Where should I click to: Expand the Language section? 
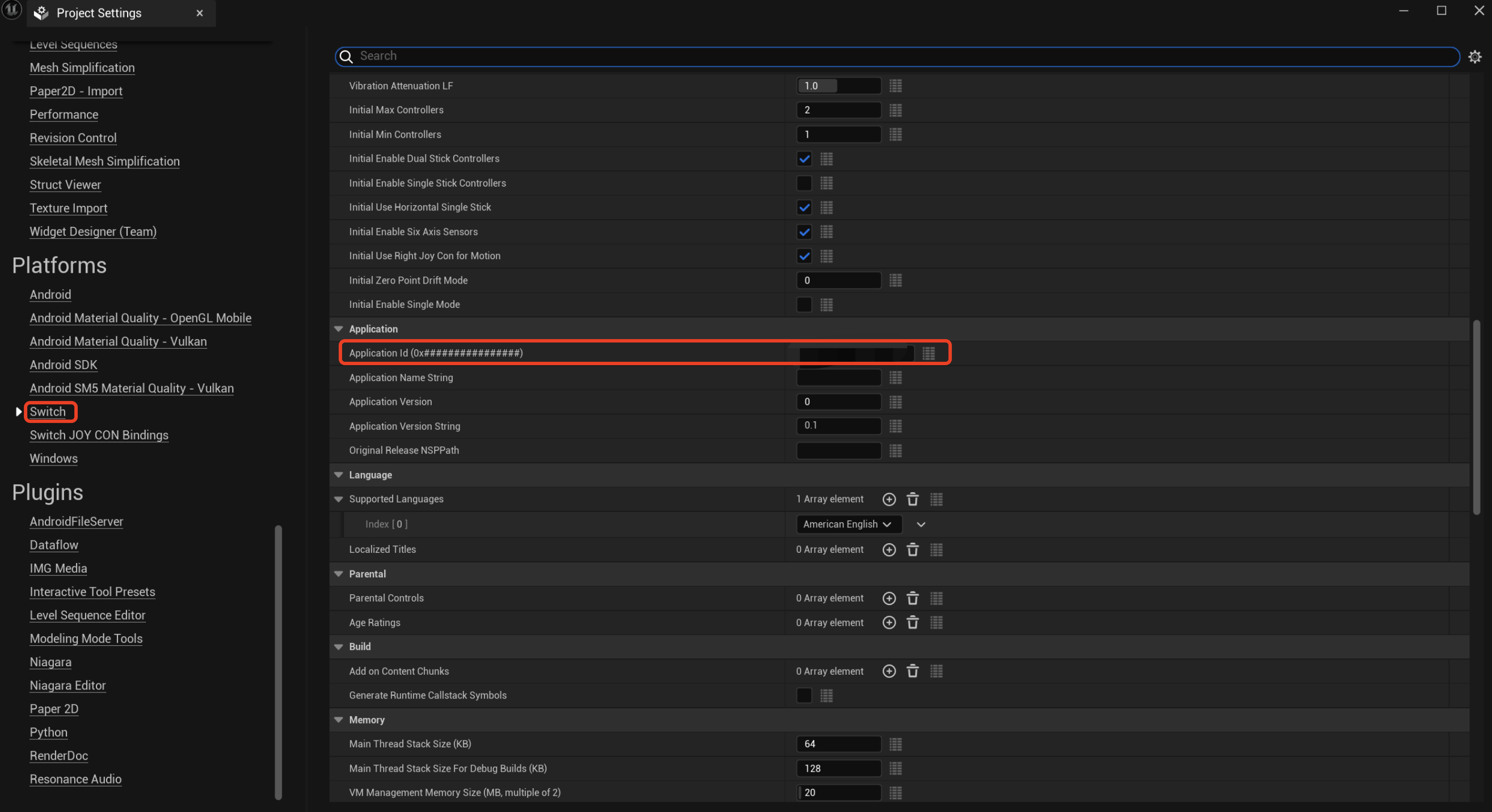pos(339,475)
